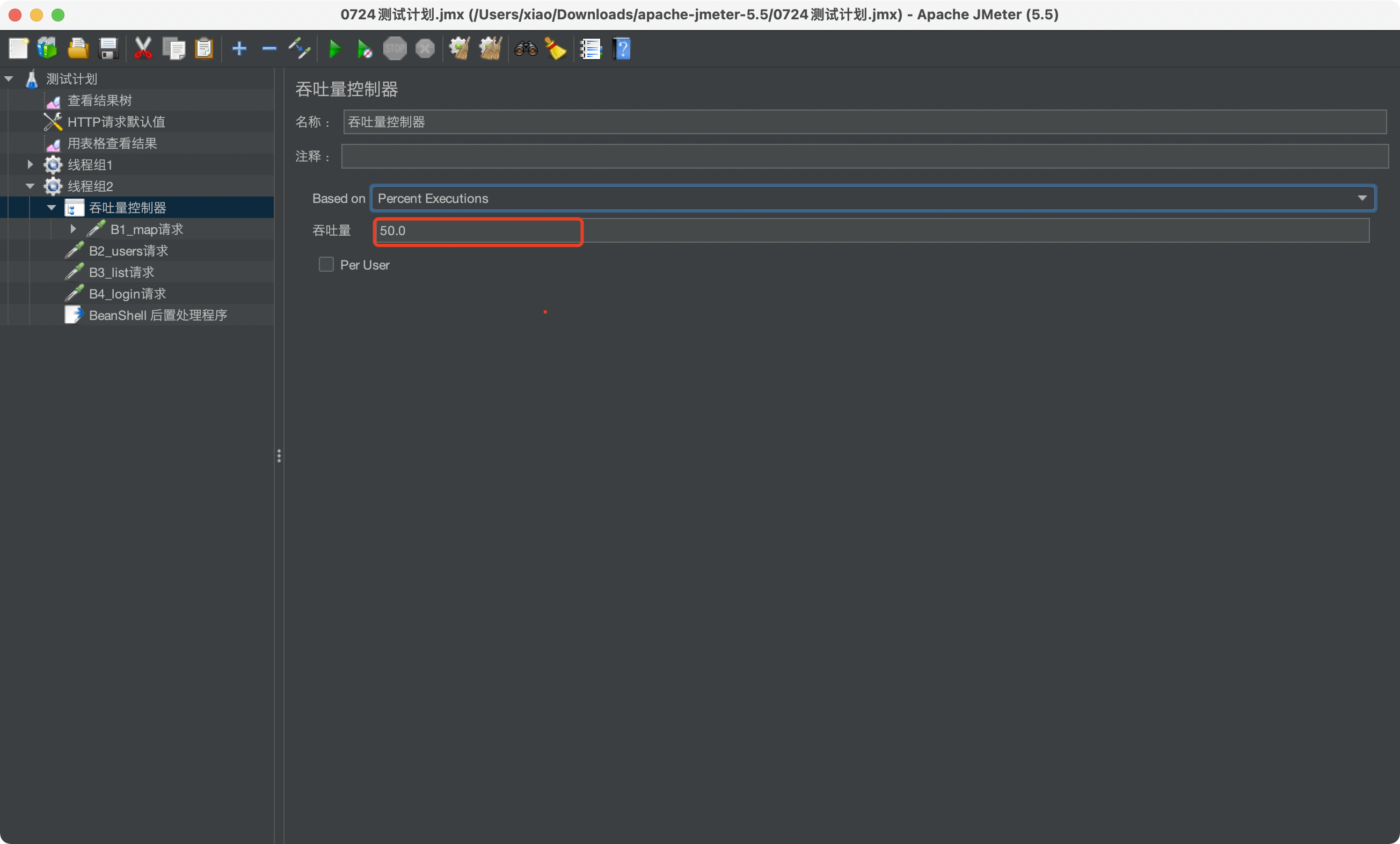Collapse the 吞吐量控制器 tree node

[x=52, y=208]
